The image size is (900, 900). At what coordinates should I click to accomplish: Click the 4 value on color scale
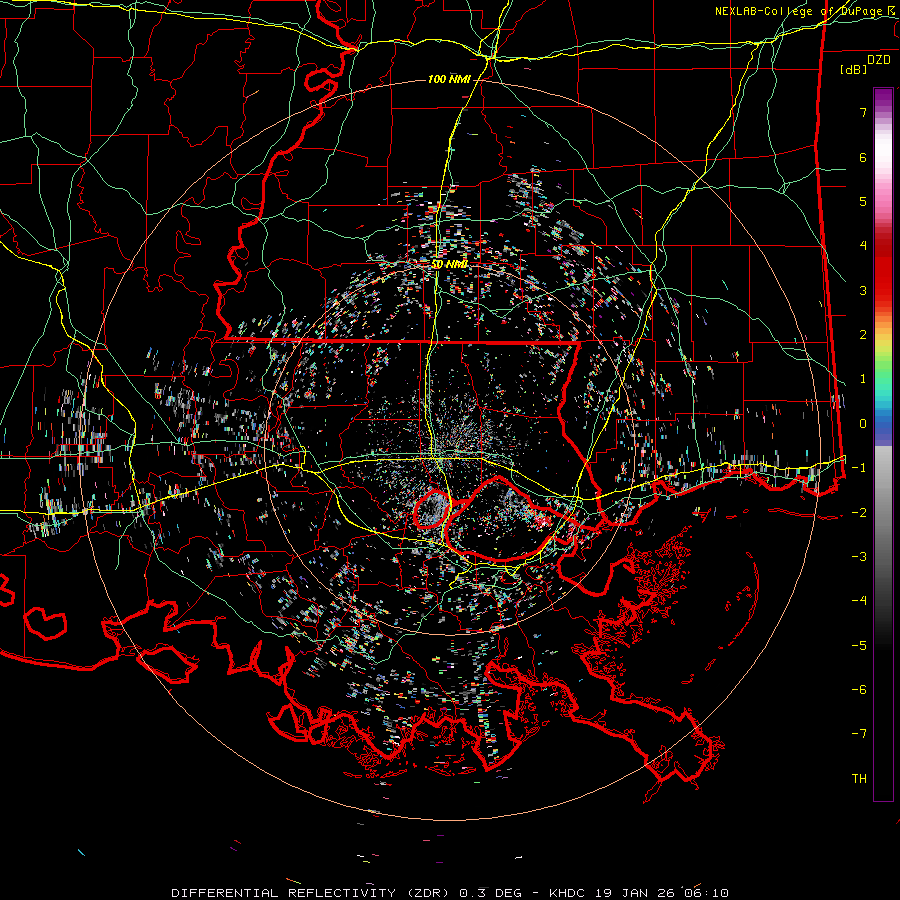click(863, 246)
